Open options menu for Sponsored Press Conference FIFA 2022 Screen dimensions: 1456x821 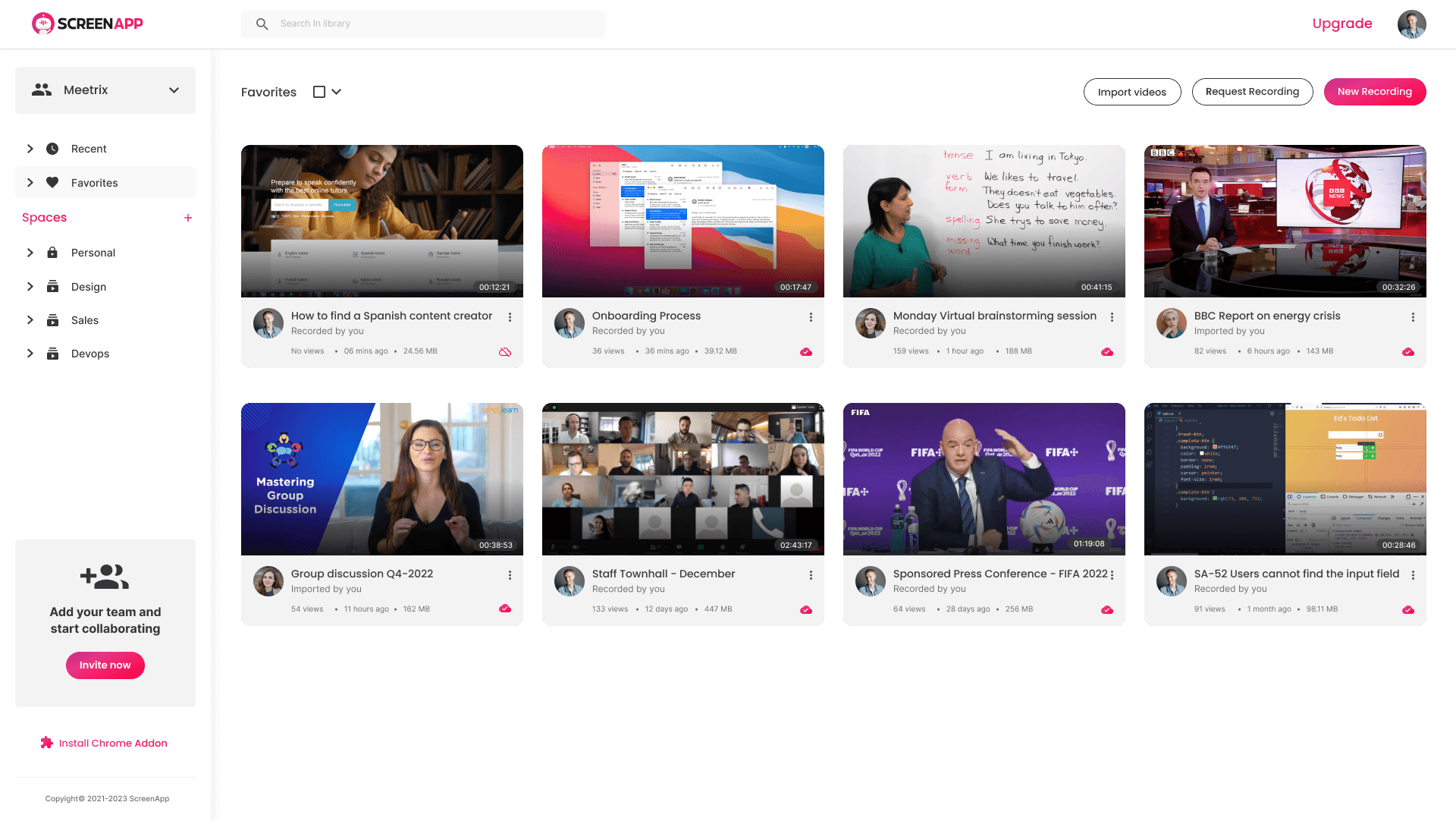(x=1112, y=575)
